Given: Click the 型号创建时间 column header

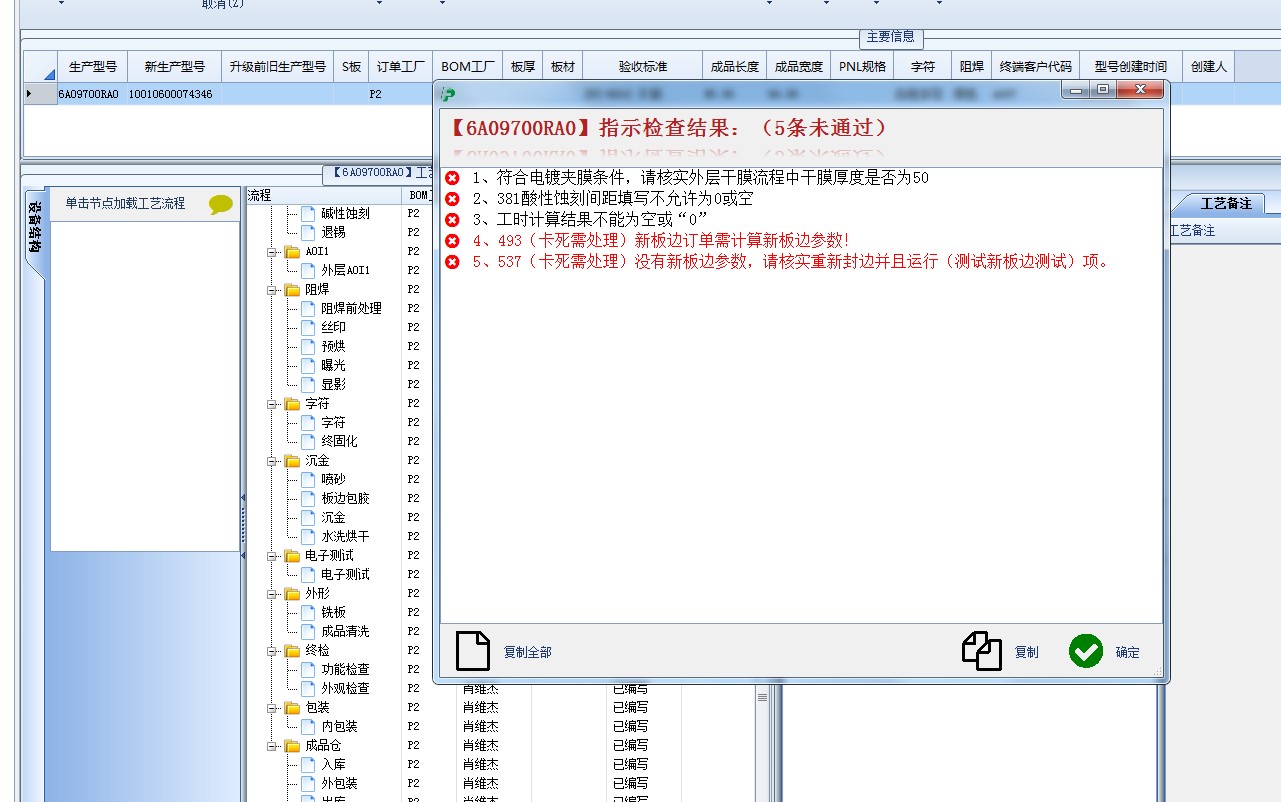Looking at the screenshot, I should click(1131, 67).
